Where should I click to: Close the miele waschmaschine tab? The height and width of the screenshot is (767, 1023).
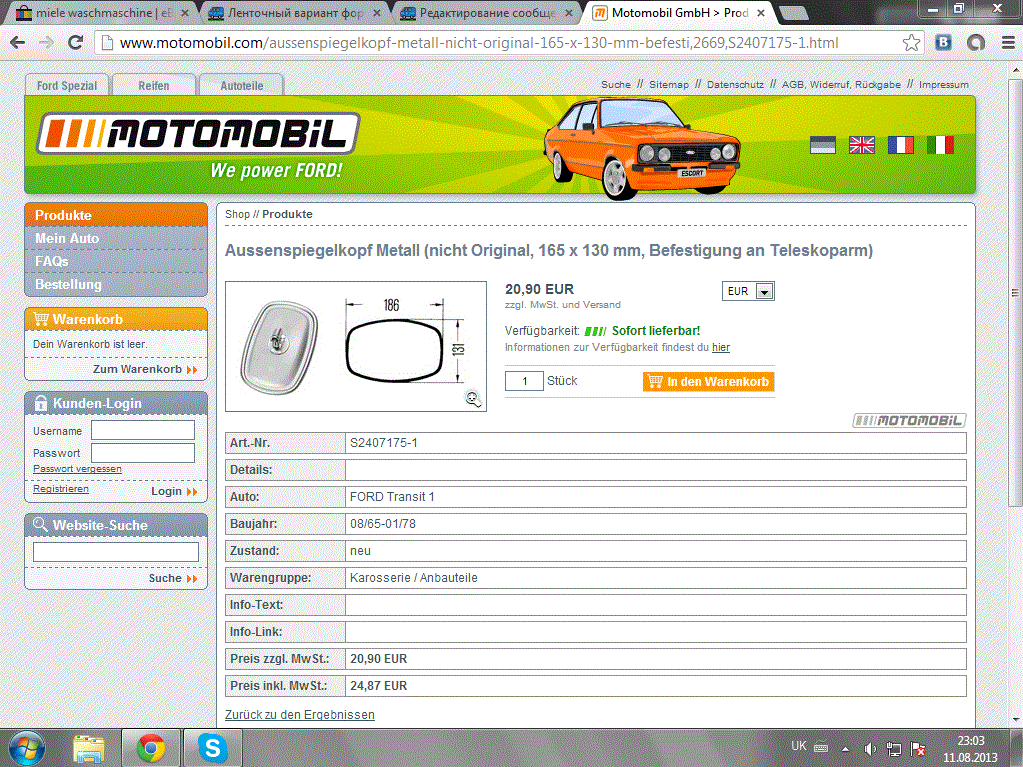click(184, 12)
